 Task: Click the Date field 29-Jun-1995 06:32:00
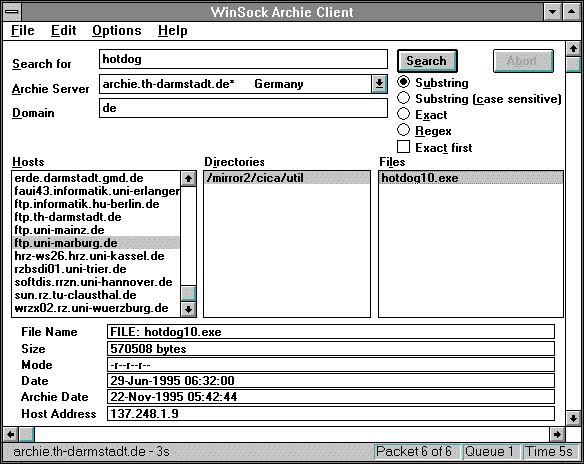coord(331,381)
